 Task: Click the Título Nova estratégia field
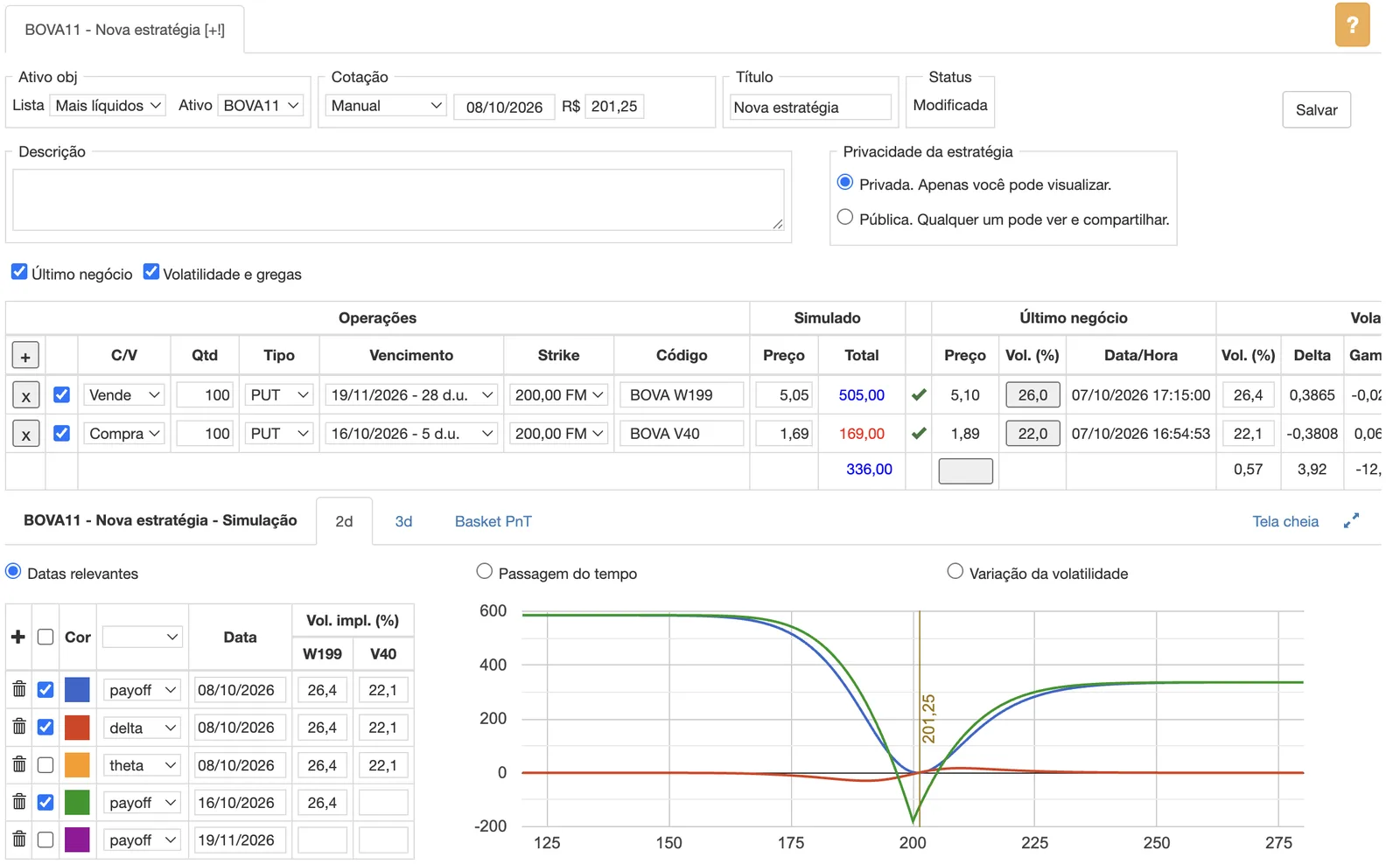coord(810,107)
